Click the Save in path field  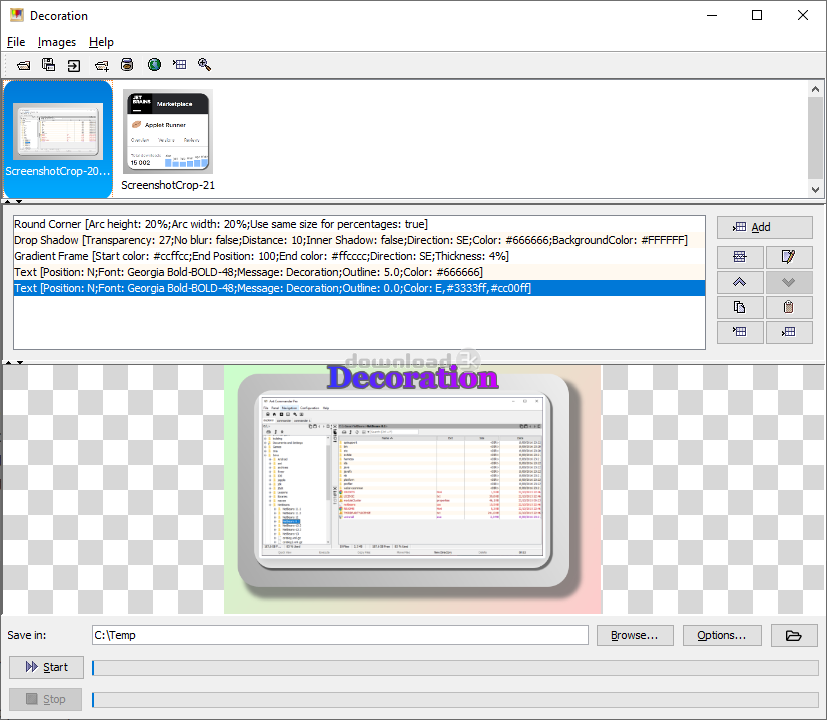point(340,635)
